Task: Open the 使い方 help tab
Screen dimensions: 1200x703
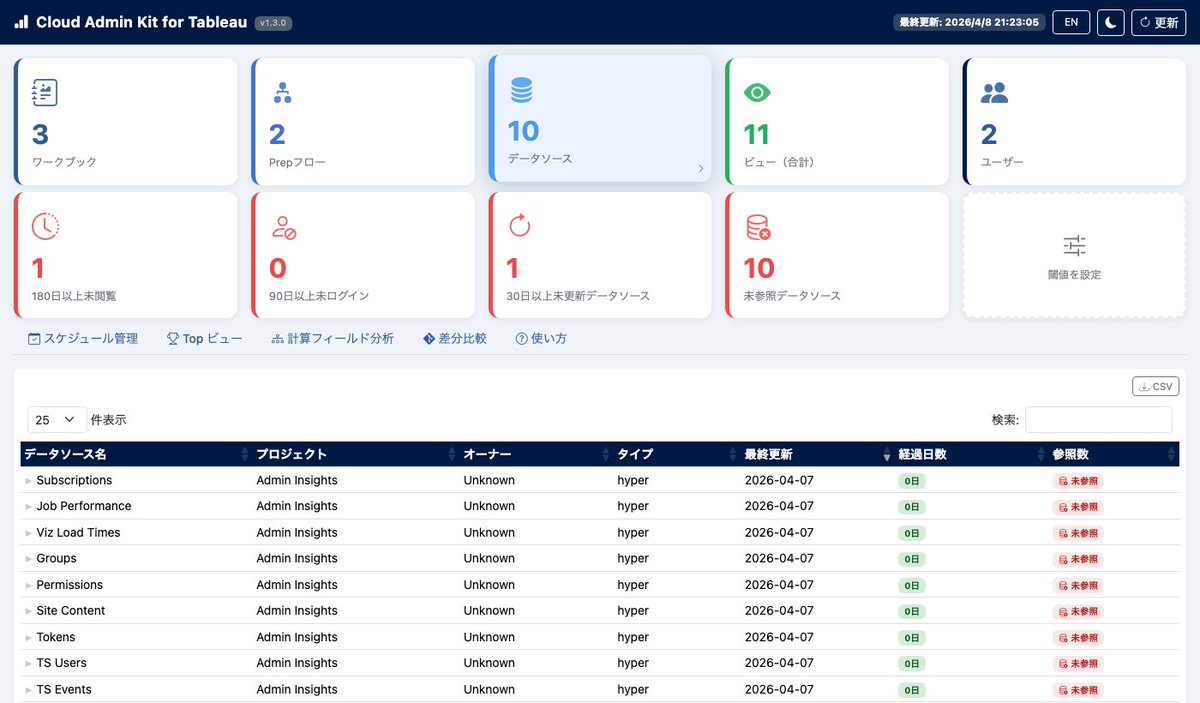Action: click(541, 338)
